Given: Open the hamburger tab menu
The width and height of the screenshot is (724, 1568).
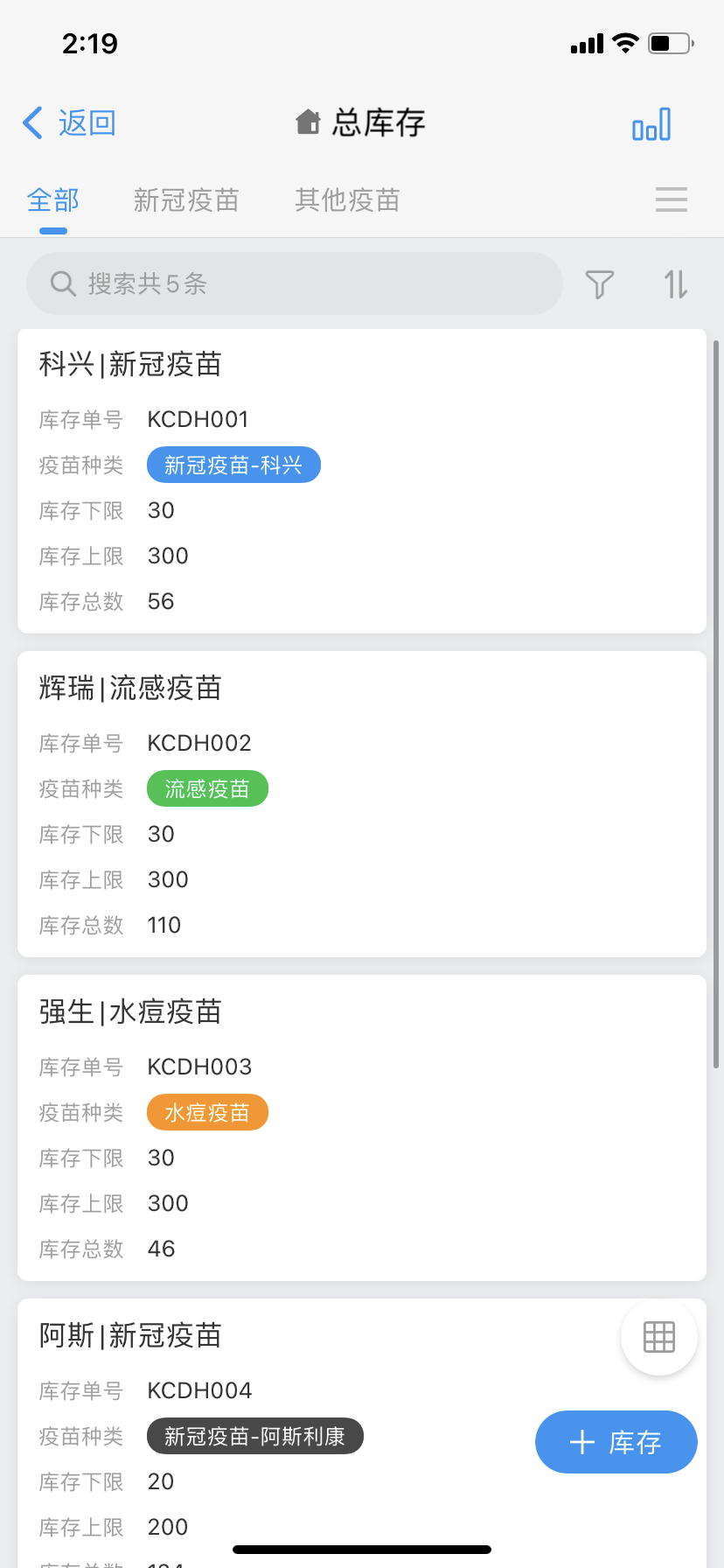Looking at the screenshot, I should pyautogui.click(x=671, y=199).
